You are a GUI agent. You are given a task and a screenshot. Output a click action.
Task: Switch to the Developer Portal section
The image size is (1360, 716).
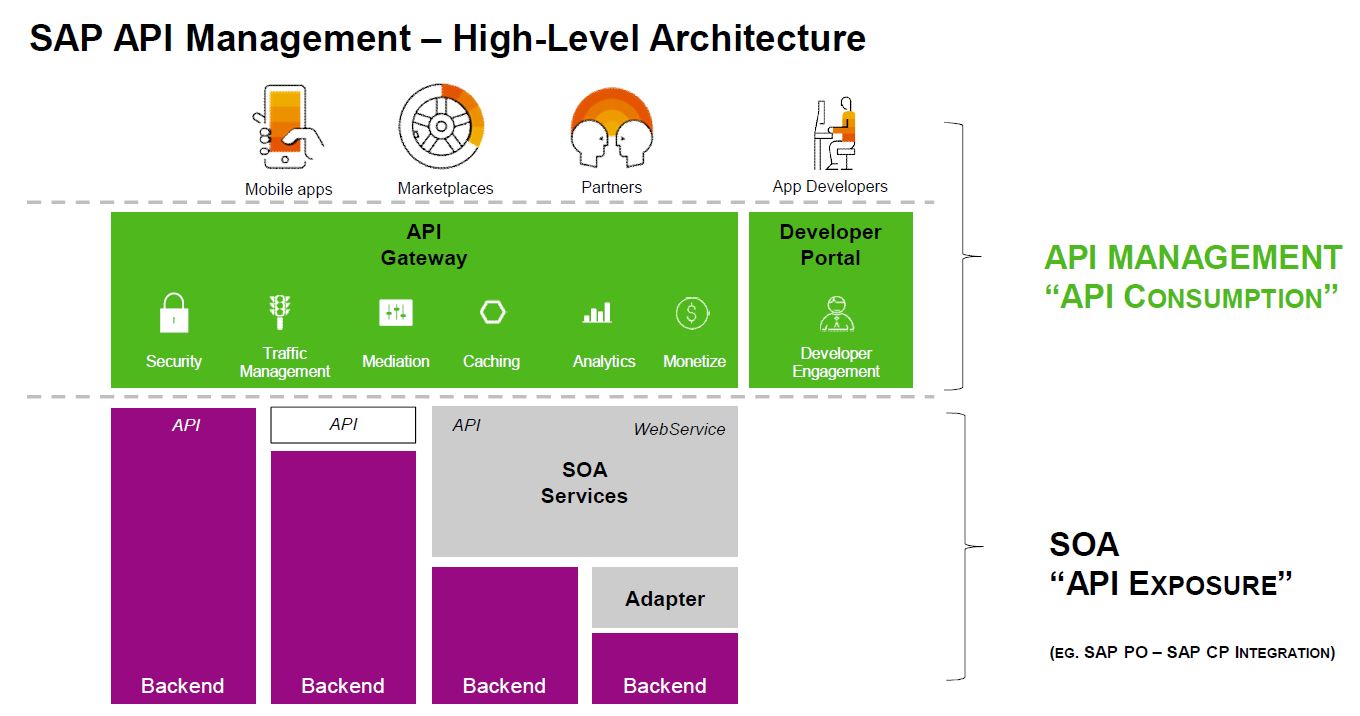pyautogui.click(x=830, y=244)
